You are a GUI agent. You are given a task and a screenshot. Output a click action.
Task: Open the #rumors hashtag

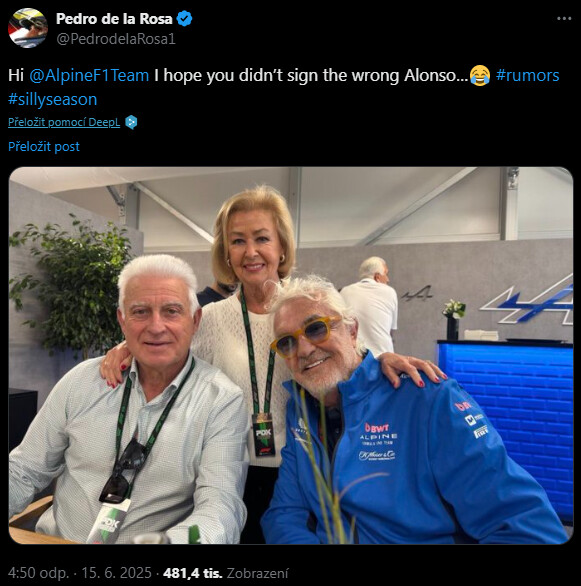(528, 75)
